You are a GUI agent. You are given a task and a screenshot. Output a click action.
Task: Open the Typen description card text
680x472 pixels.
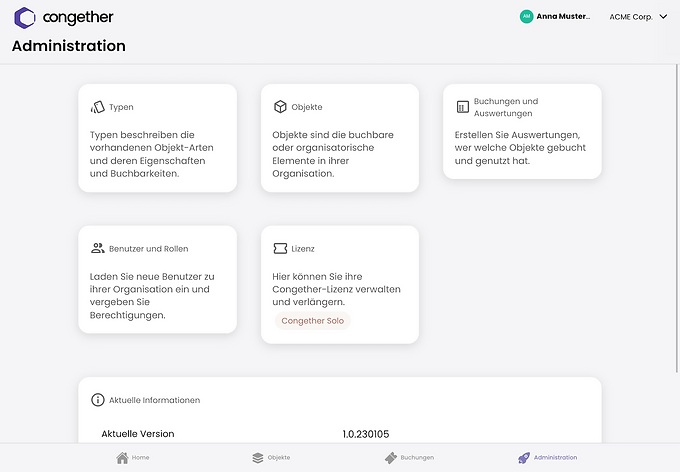click(x=152, y=154)
